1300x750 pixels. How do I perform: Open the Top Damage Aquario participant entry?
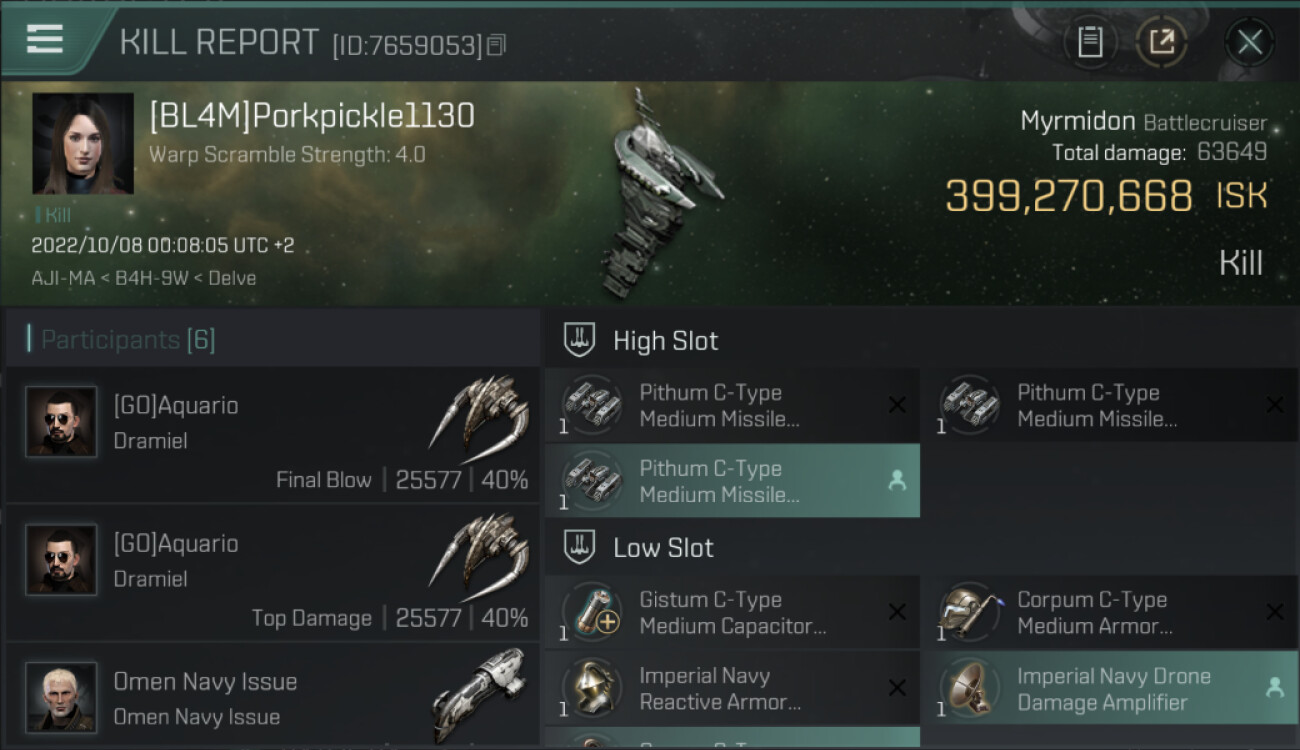pos(273,573)
